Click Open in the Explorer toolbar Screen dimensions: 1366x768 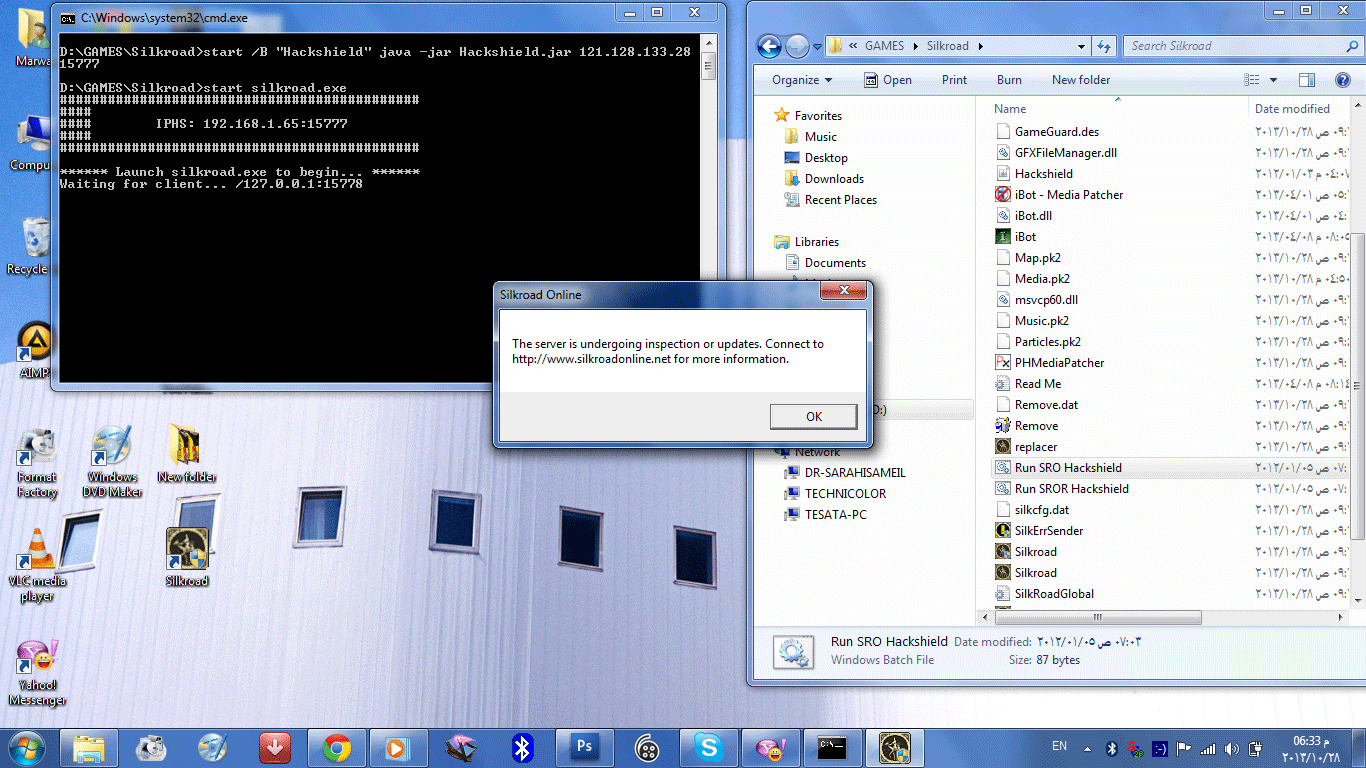(887, 80)
